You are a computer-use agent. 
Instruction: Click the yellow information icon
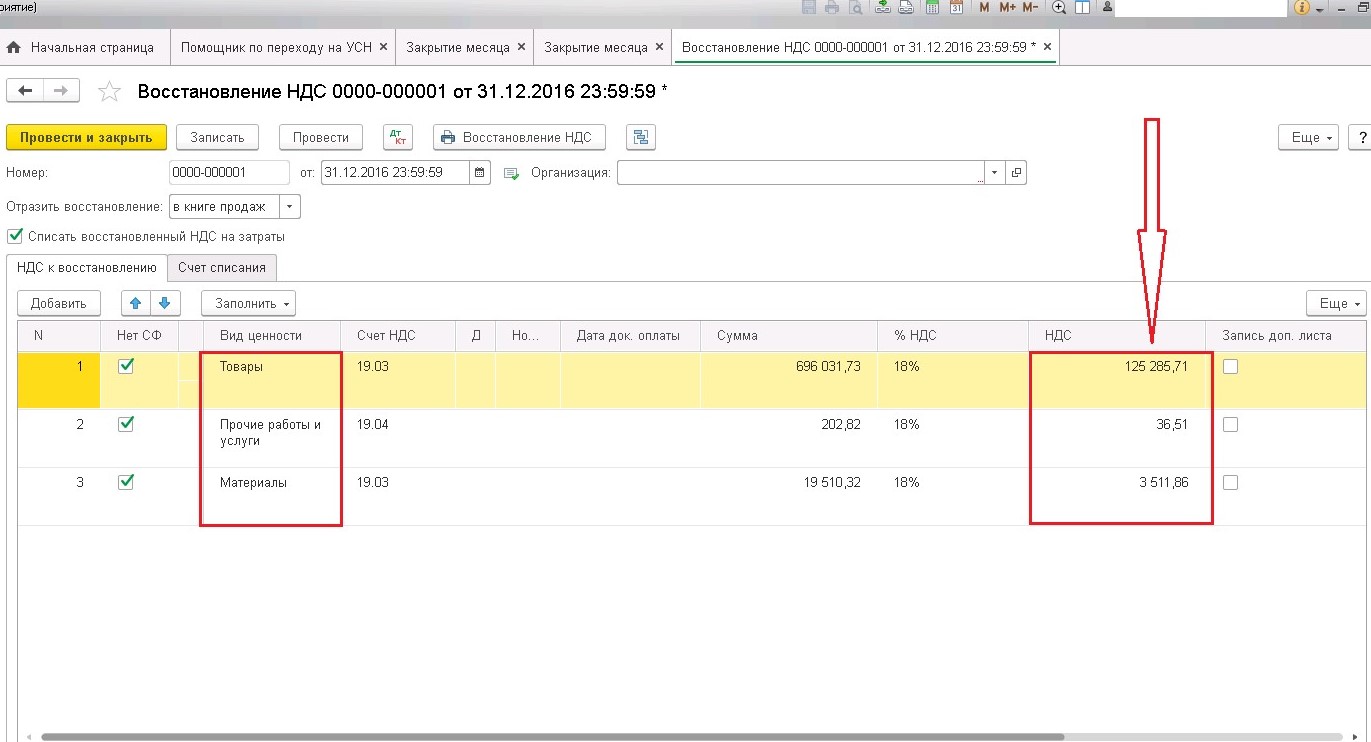tap(1301, 8)
